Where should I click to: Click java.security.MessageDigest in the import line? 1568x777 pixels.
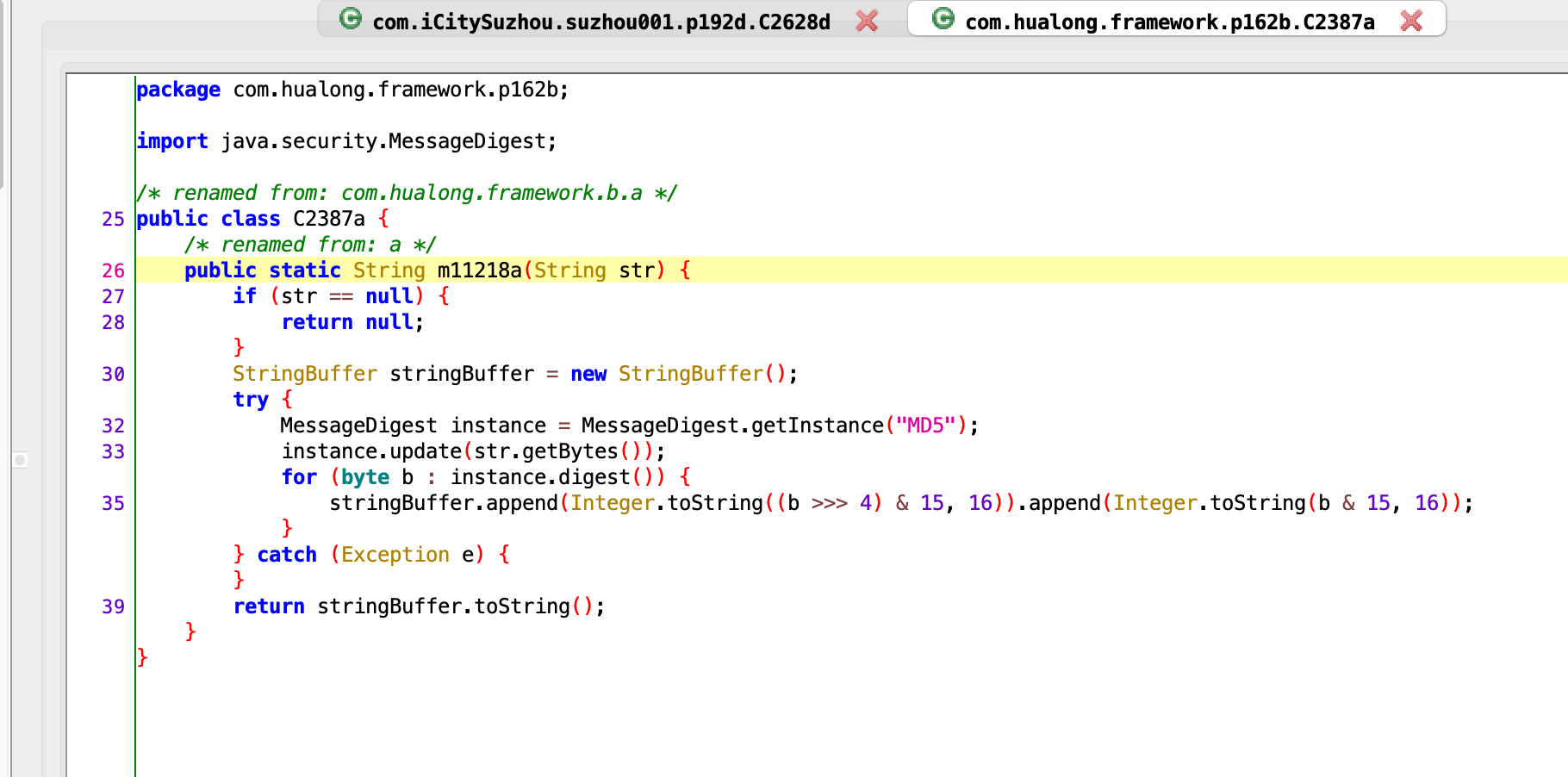(383, 141)
